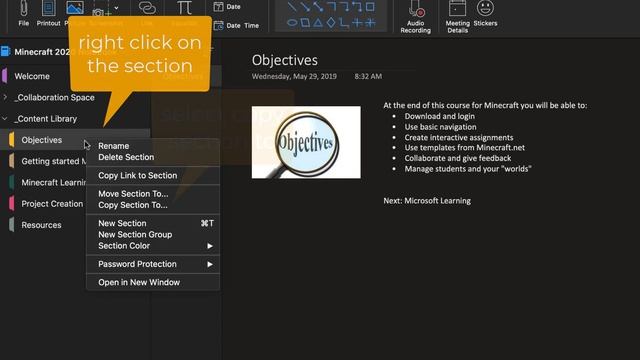Open the Resources section
This screenshot has height=360, width=640.
pyautogui.click(x=41, y=225)
